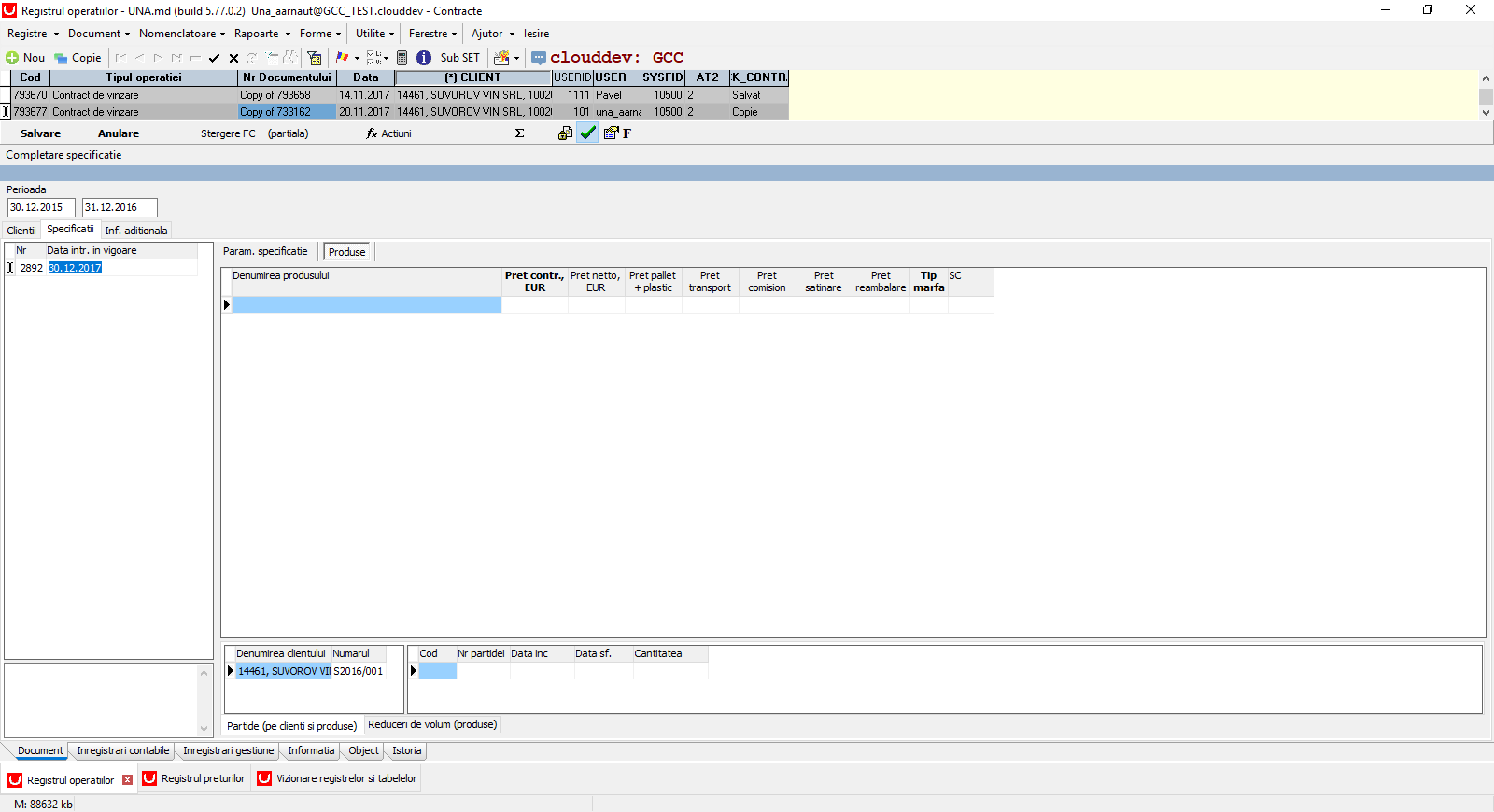Viewport: 1494px width, 812px height.
Task: Click the Copie toolbar icon
Action: (x=61, y=58)
